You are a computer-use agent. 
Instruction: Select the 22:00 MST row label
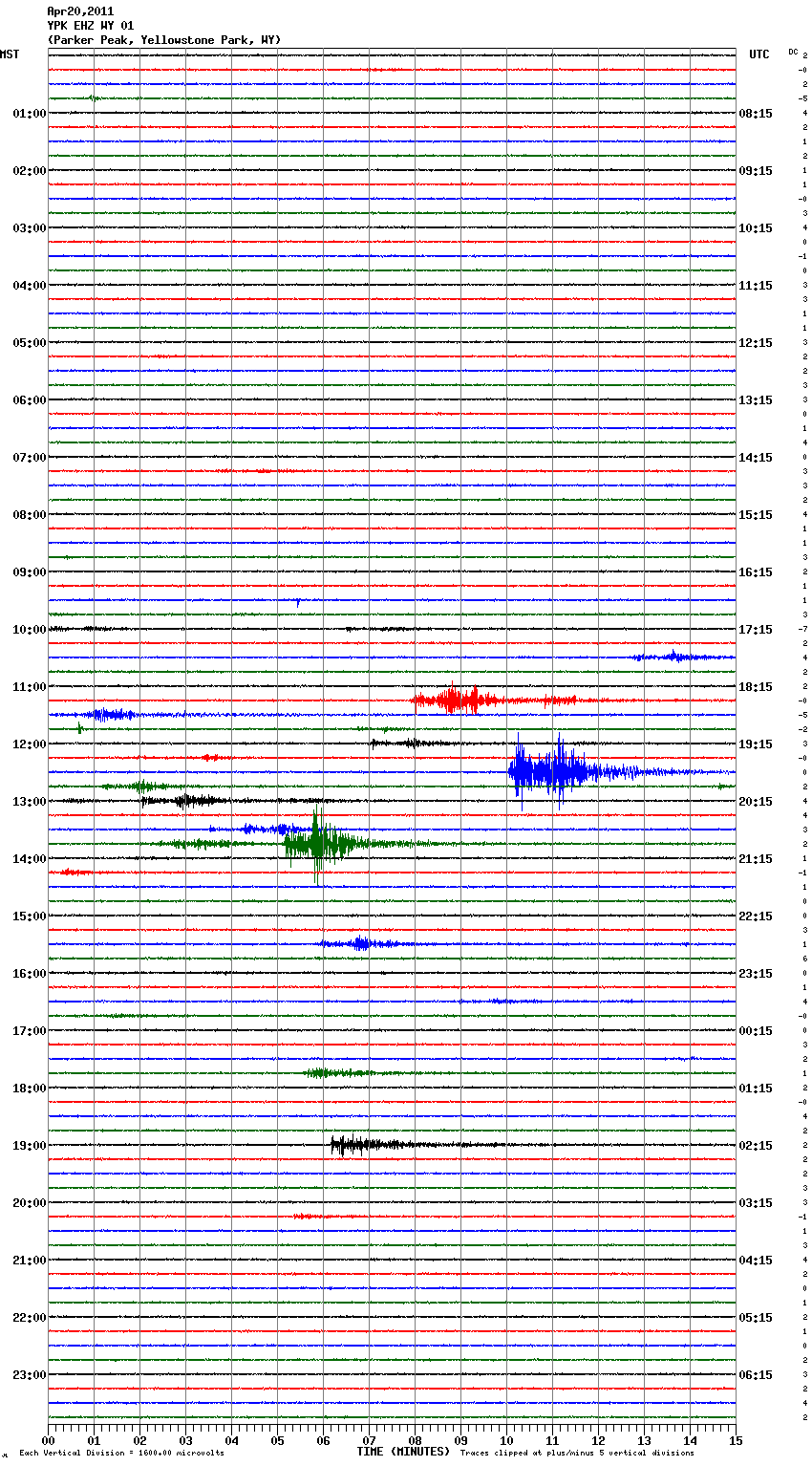click(x=30, y=1318)
